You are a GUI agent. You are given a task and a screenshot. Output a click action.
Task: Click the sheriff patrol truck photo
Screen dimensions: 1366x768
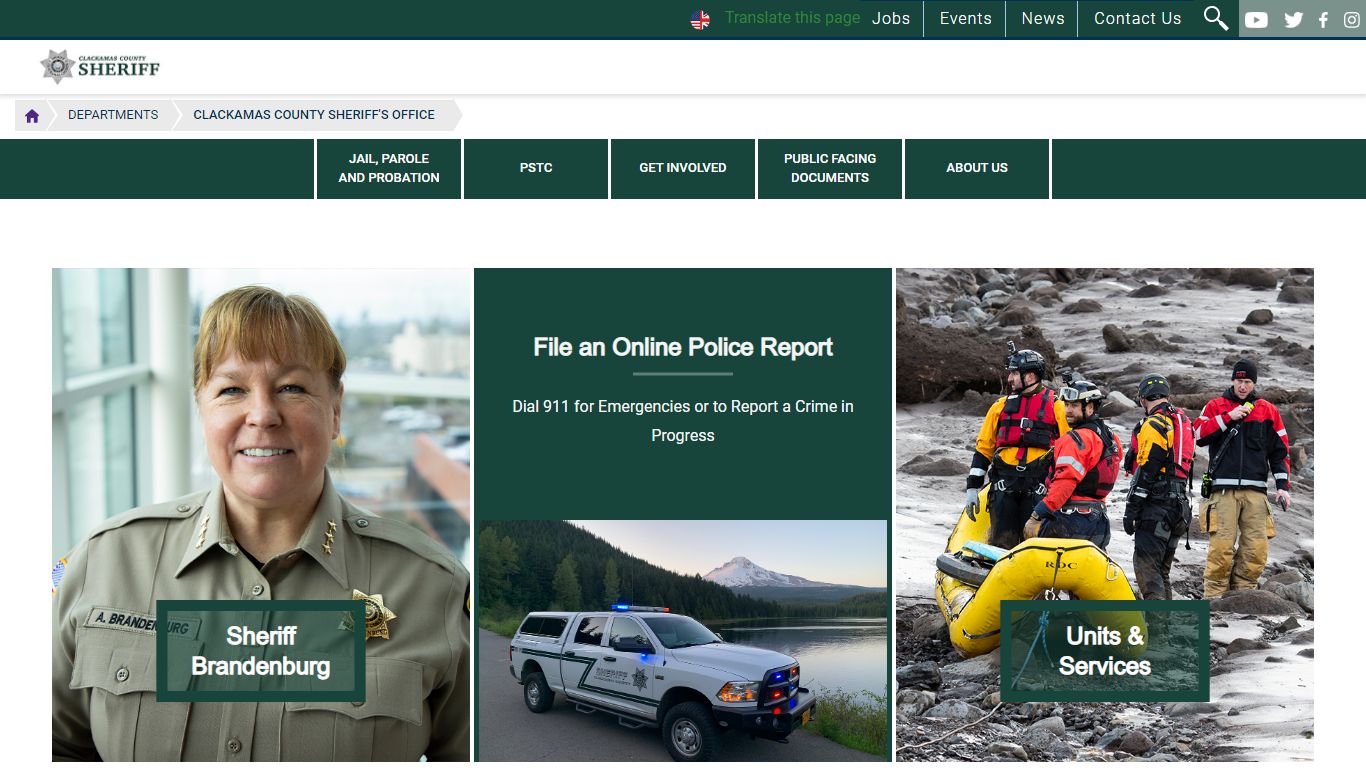683,641
